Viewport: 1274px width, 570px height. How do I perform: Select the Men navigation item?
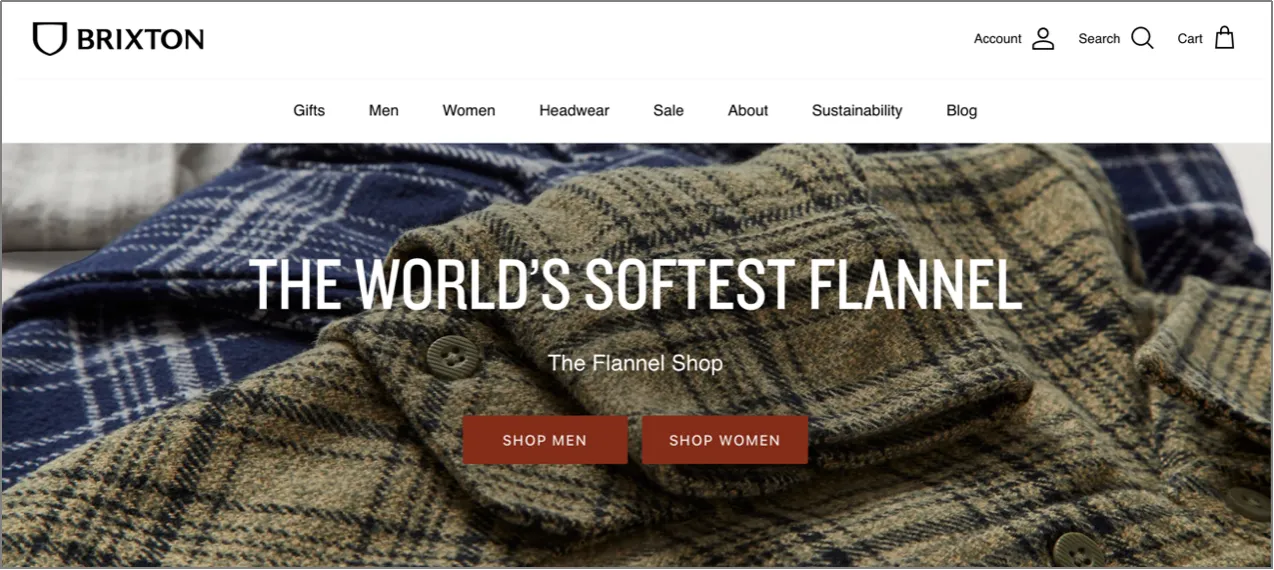tap(384, 111)
